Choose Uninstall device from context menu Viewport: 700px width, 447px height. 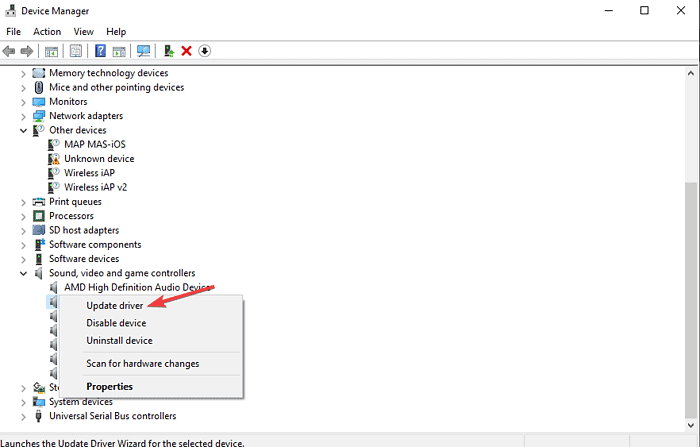click(119, 341)
